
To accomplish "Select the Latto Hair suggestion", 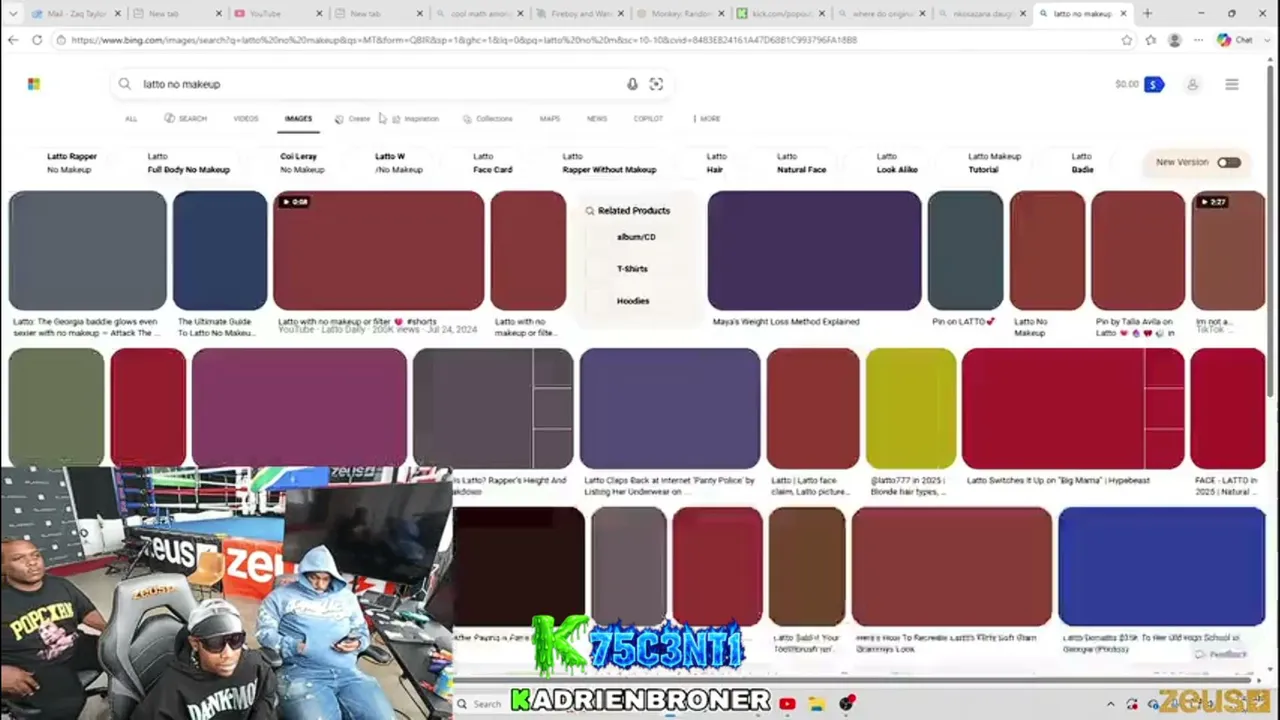I will [716, 163].
